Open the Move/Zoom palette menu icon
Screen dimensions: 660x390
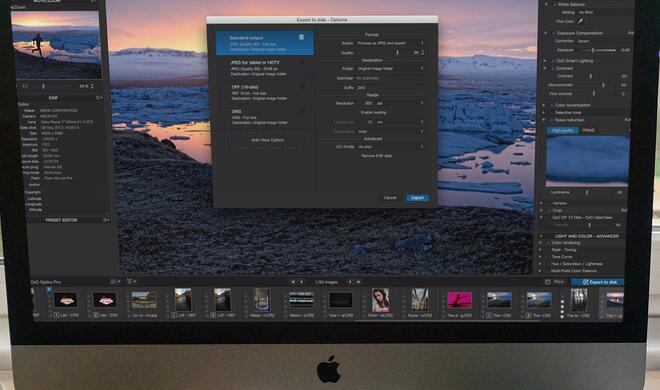93,2
